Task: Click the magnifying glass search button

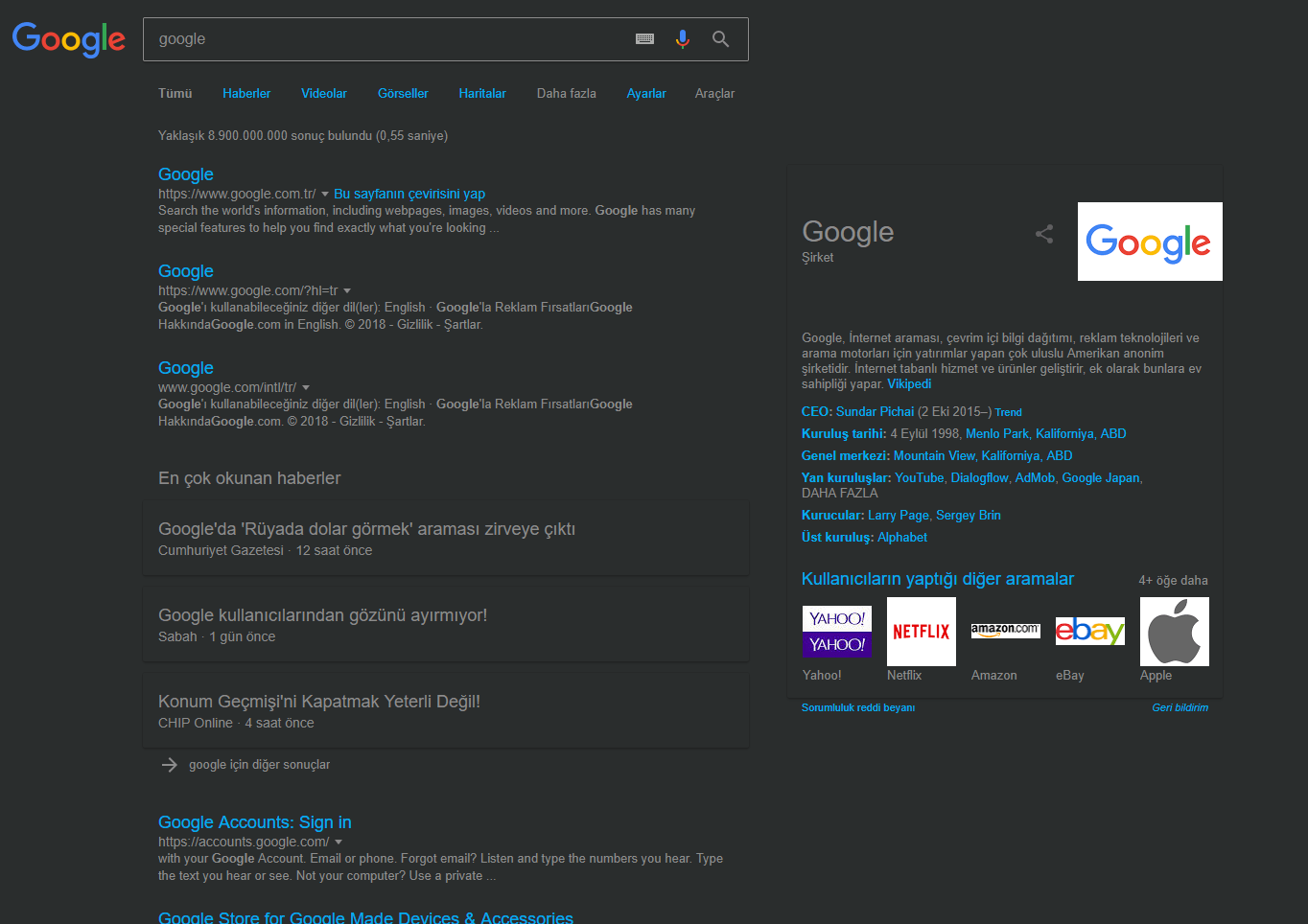Action: (x=721, y=39)
